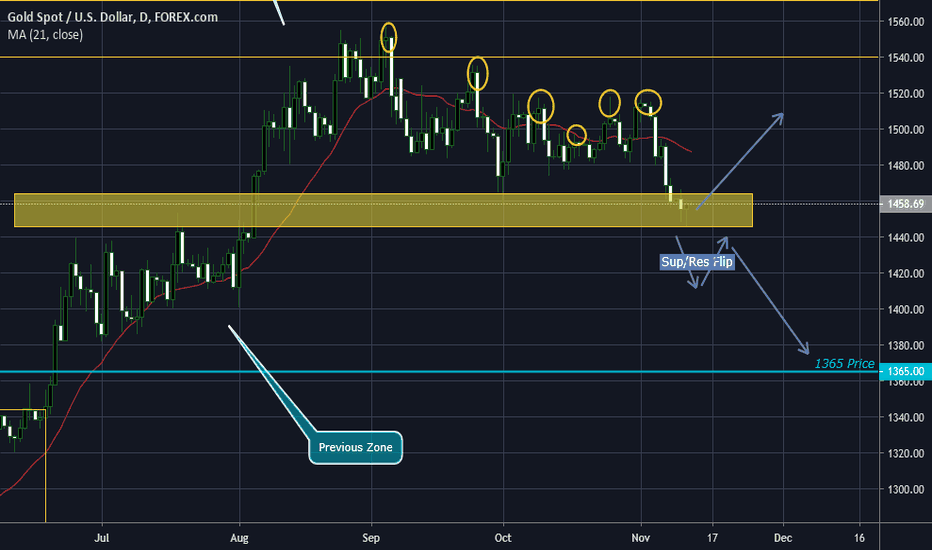Click the 1520.00 price axis label

[906, 94]
